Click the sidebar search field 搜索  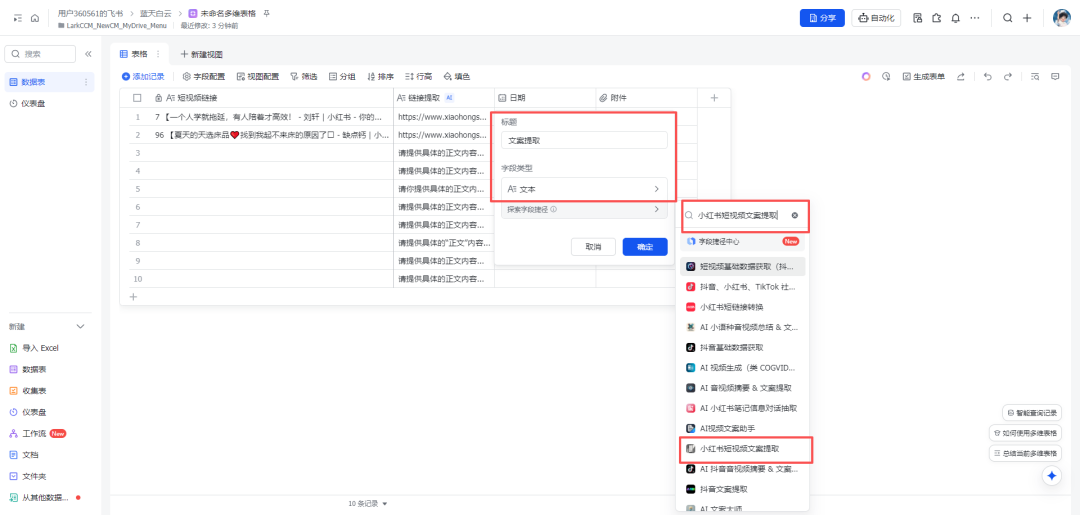pyautogui.click(x=40, y=54)
